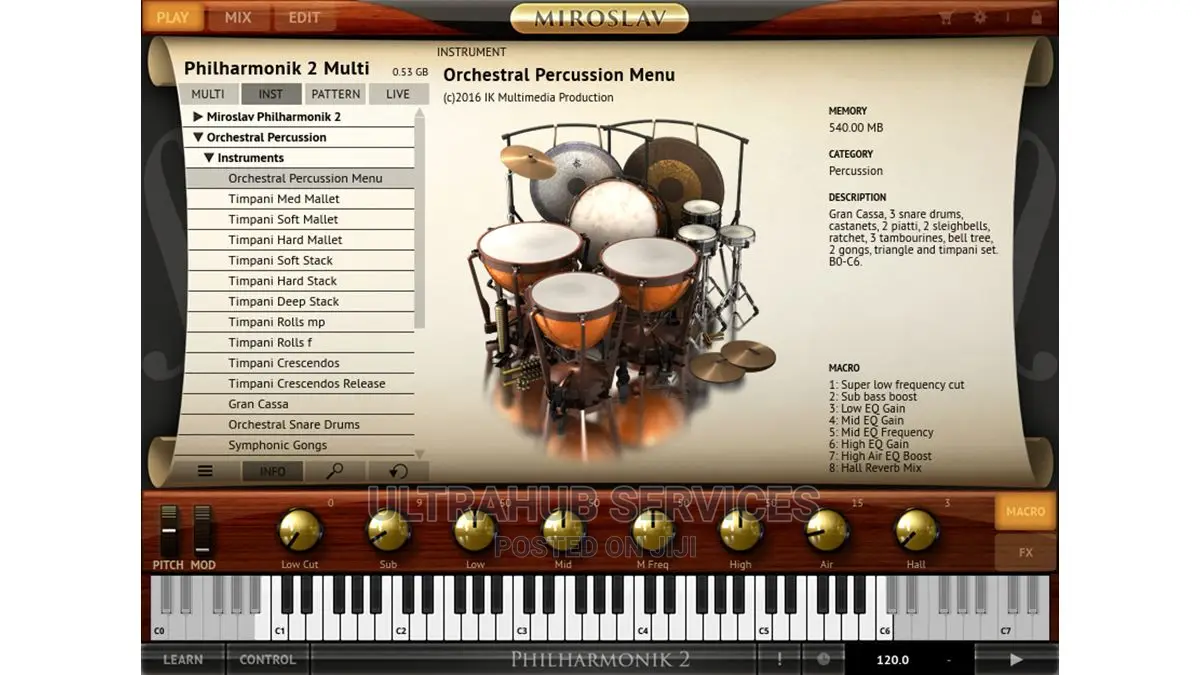
Task: Select the PATTERN browser tab
Action: coord(335,94)
